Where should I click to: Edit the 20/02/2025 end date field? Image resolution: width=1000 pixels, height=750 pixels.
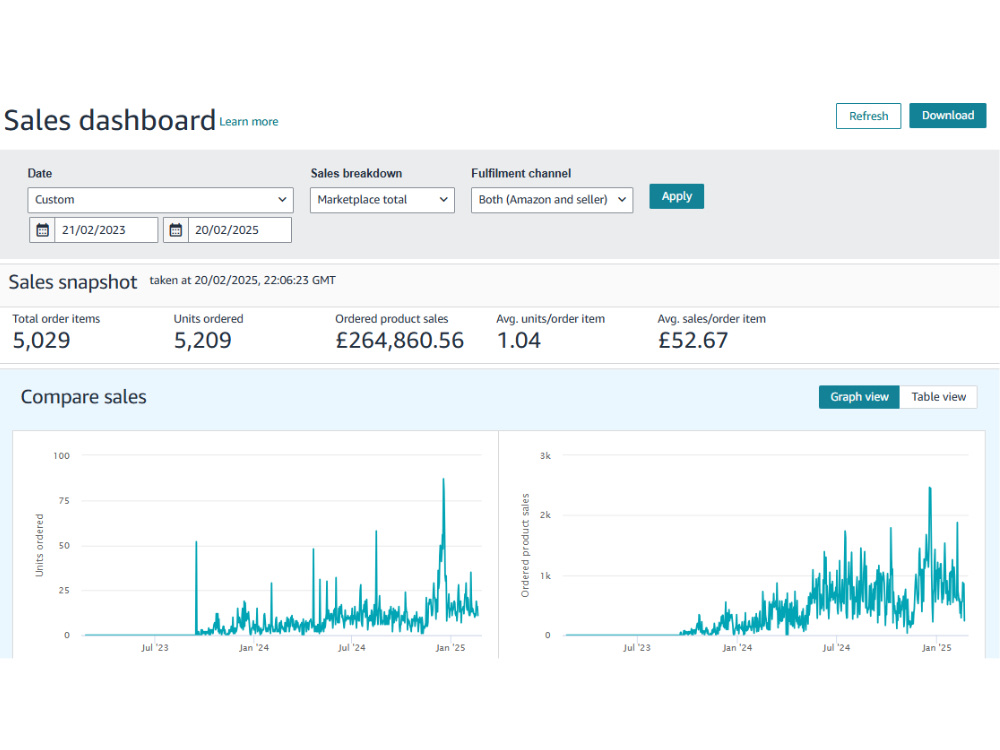[240, 230]
